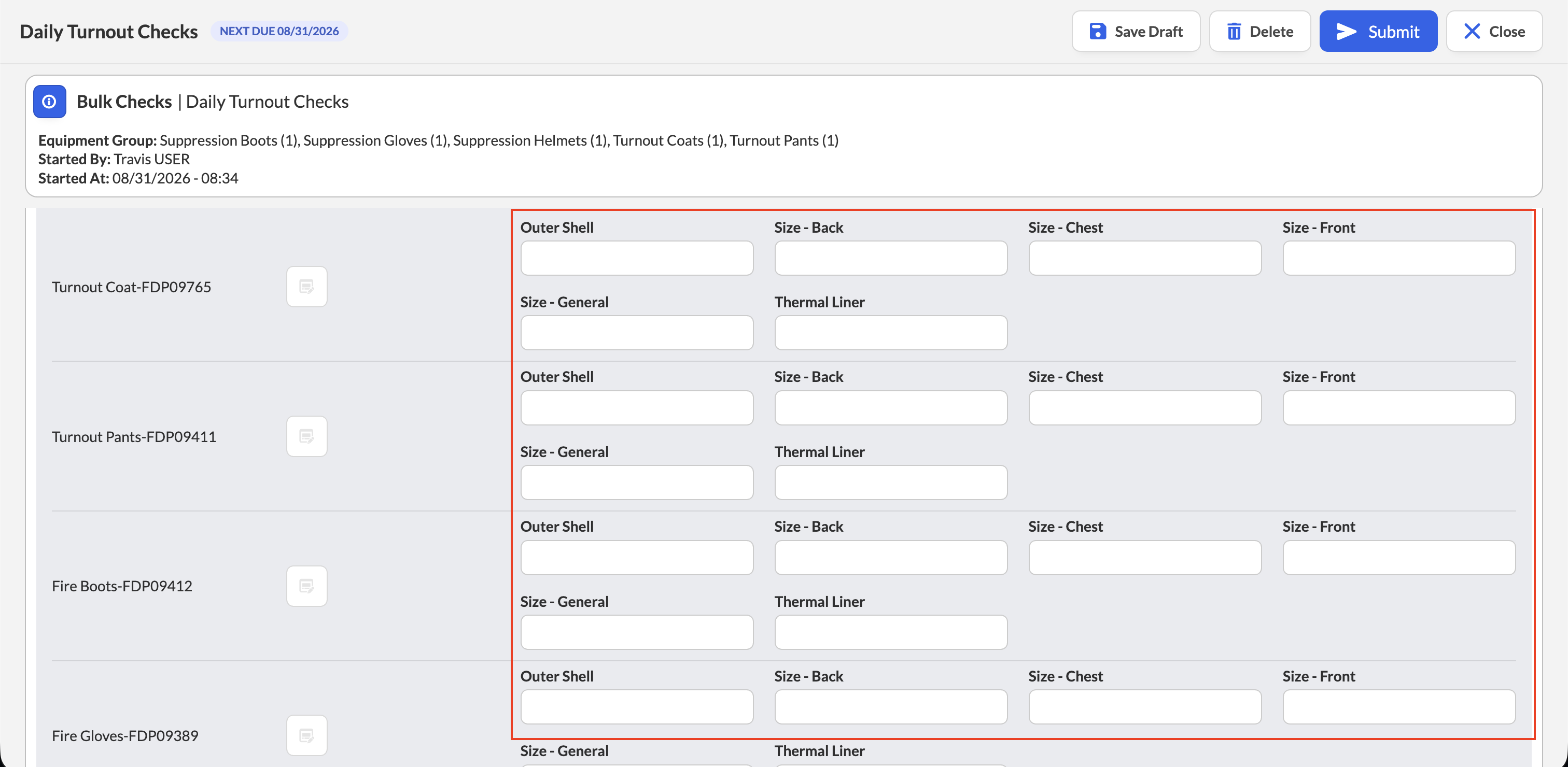This screenshot has height=767, width=1568.
Task: Close the Daily Turnout Checks form
Action: 1494,31
